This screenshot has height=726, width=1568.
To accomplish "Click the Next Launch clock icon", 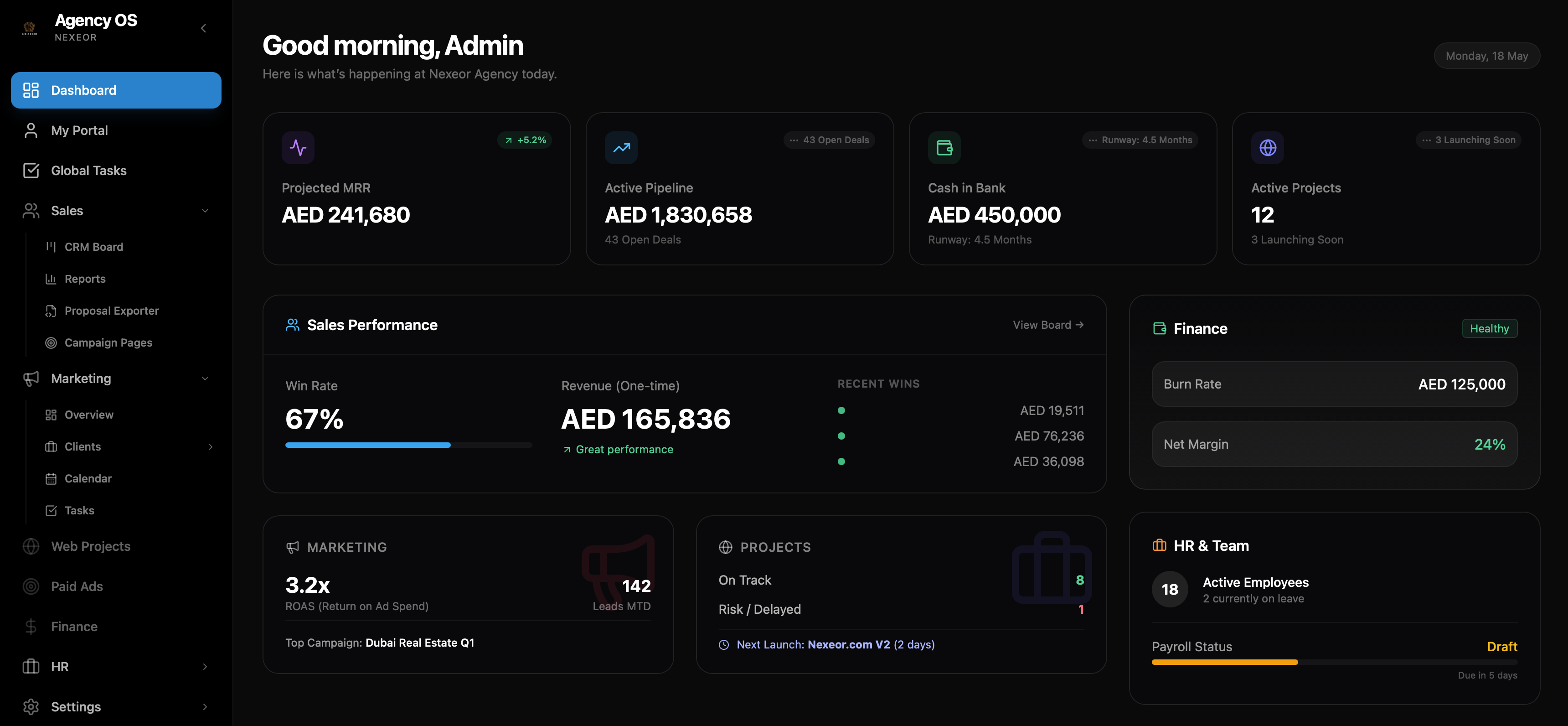I will click(724, 645).
